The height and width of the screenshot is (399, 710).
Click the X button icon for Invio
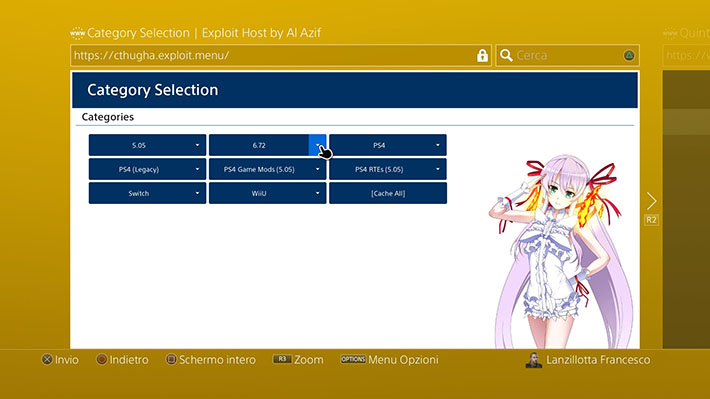coord(47,360)
